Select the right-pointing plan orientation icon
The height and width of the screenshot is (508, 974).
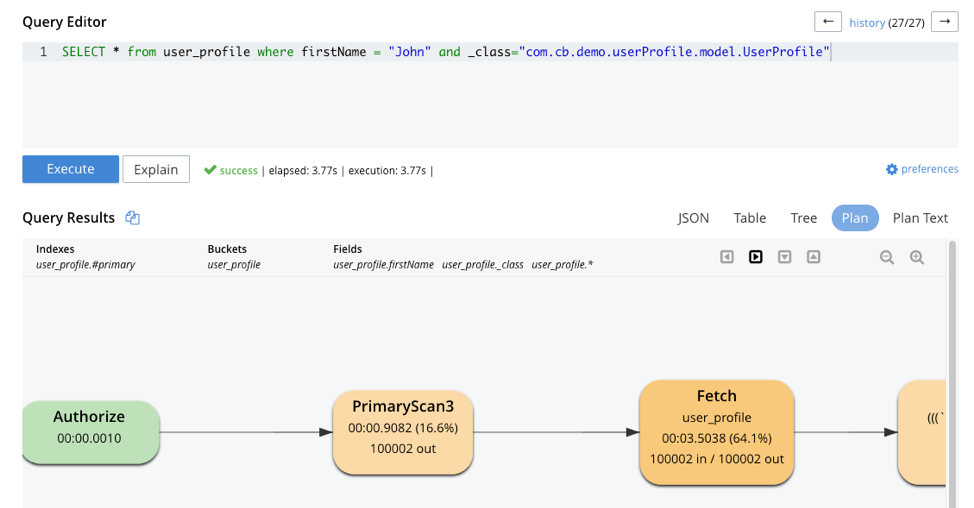tap(756, 257)
